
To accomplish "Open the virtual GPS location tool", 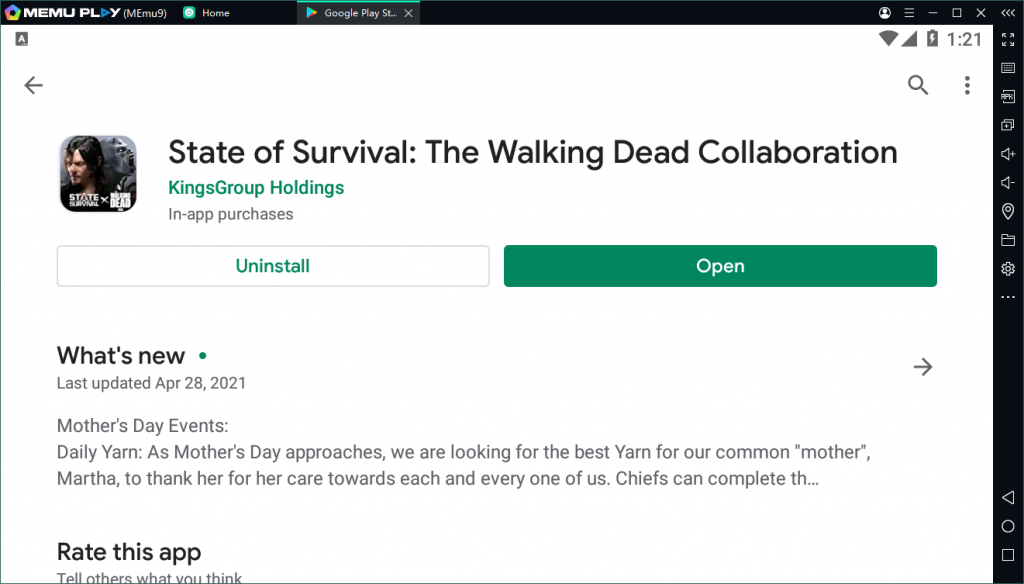I will 1008,211.
